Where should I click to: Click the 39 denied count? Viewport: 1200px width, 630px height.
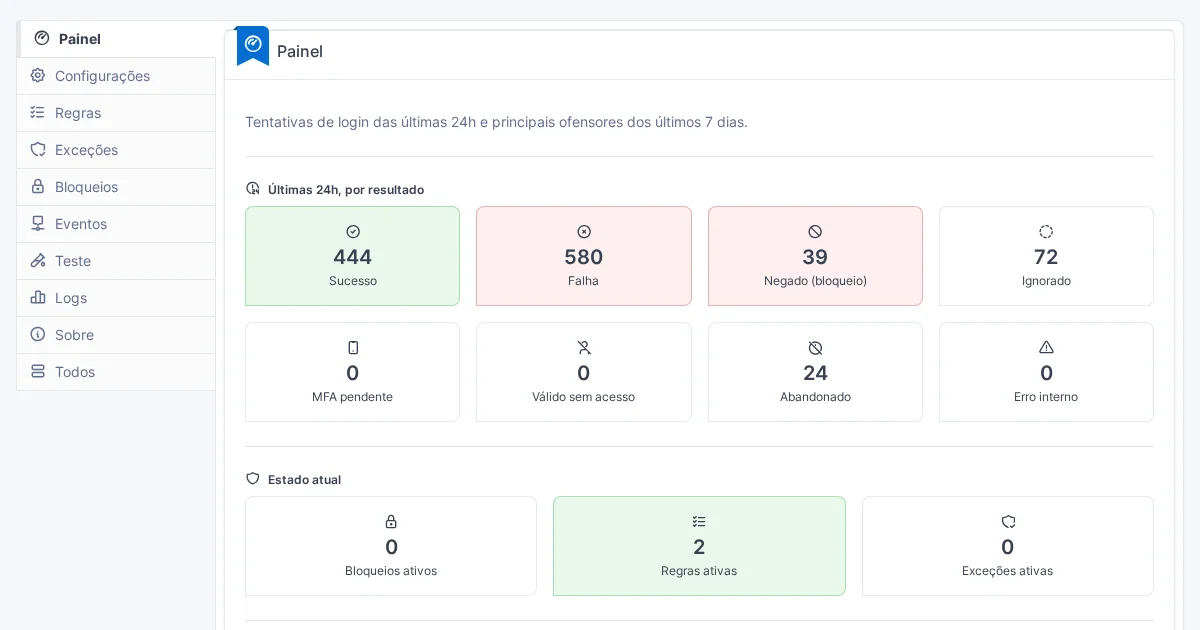point(815,257)
